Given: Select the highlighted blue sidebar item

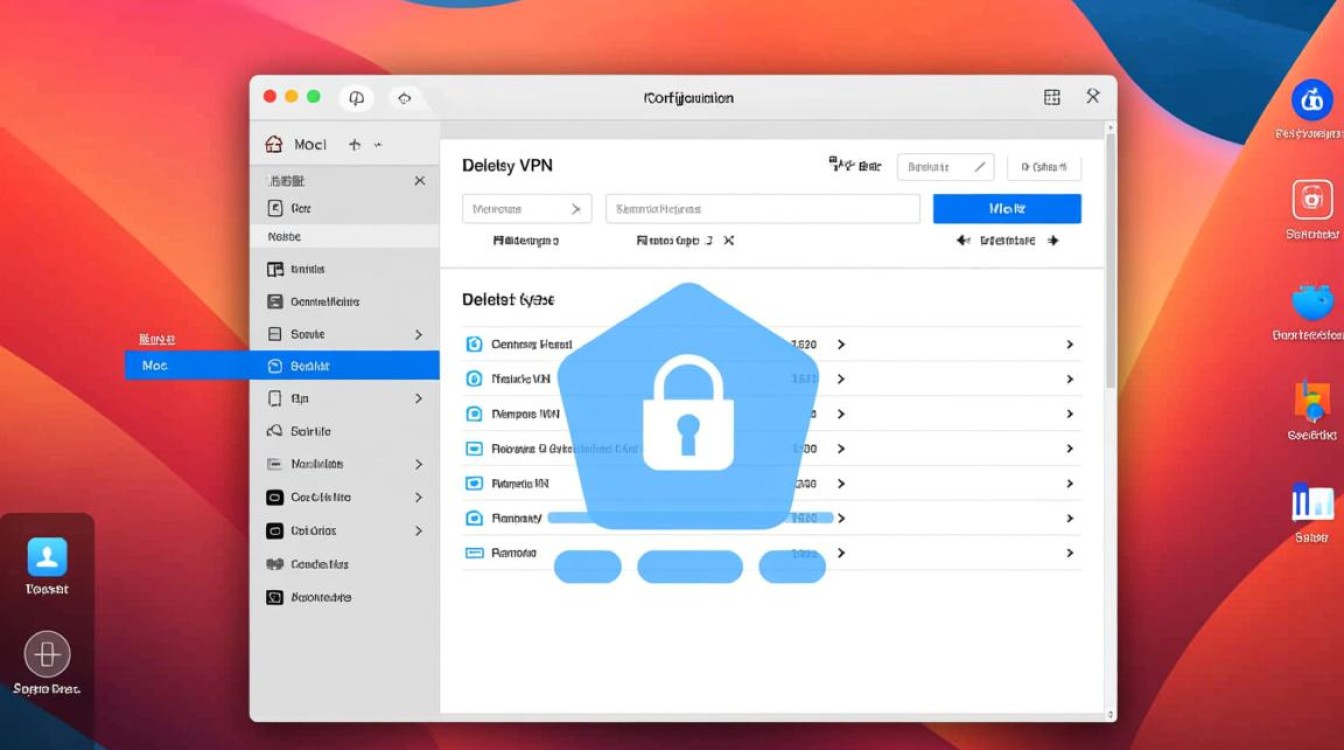Looking at the screenshot, I should pos(344,366).
